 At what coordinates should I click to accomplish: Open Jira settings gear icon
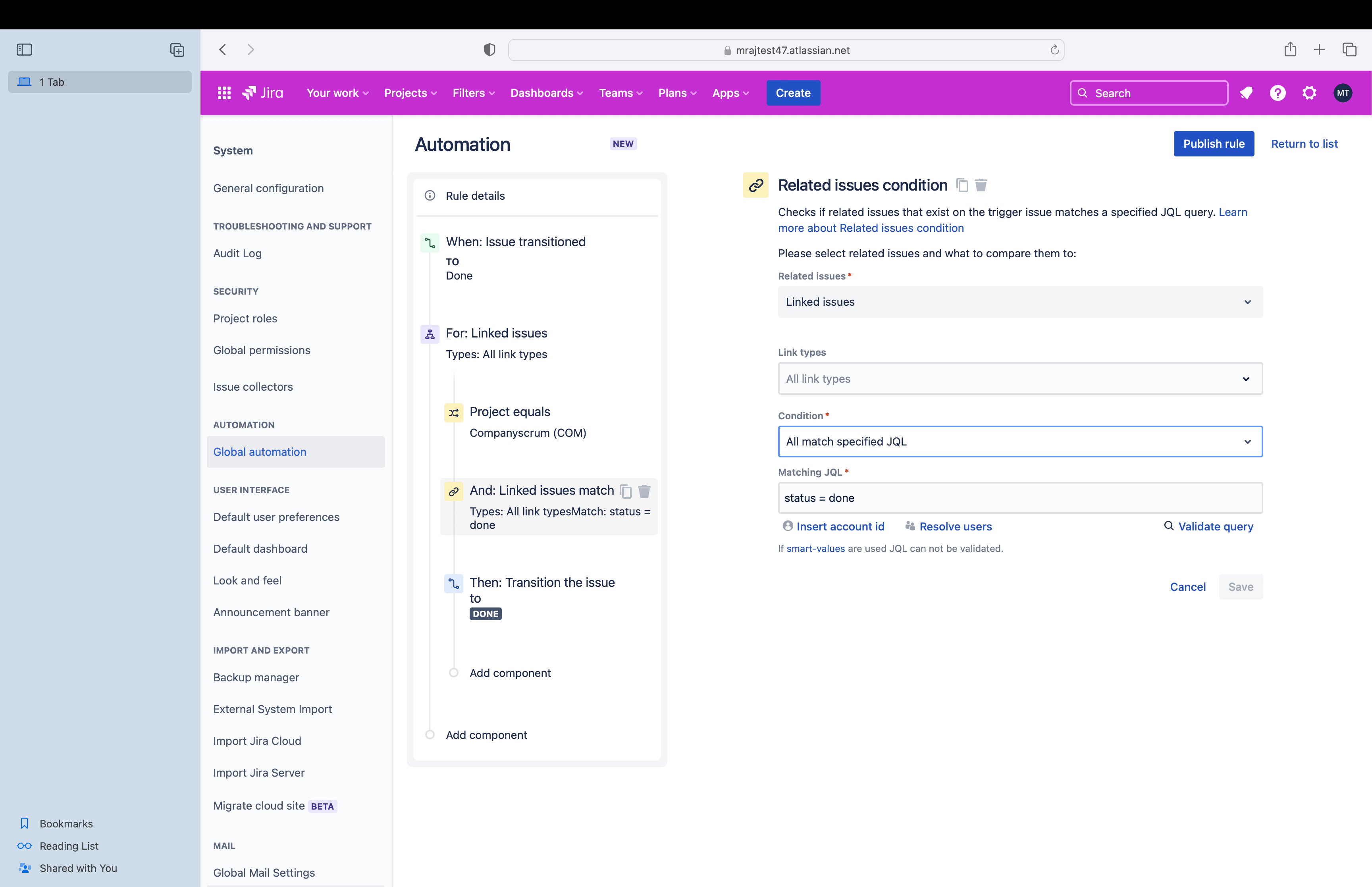point(1309,93)
